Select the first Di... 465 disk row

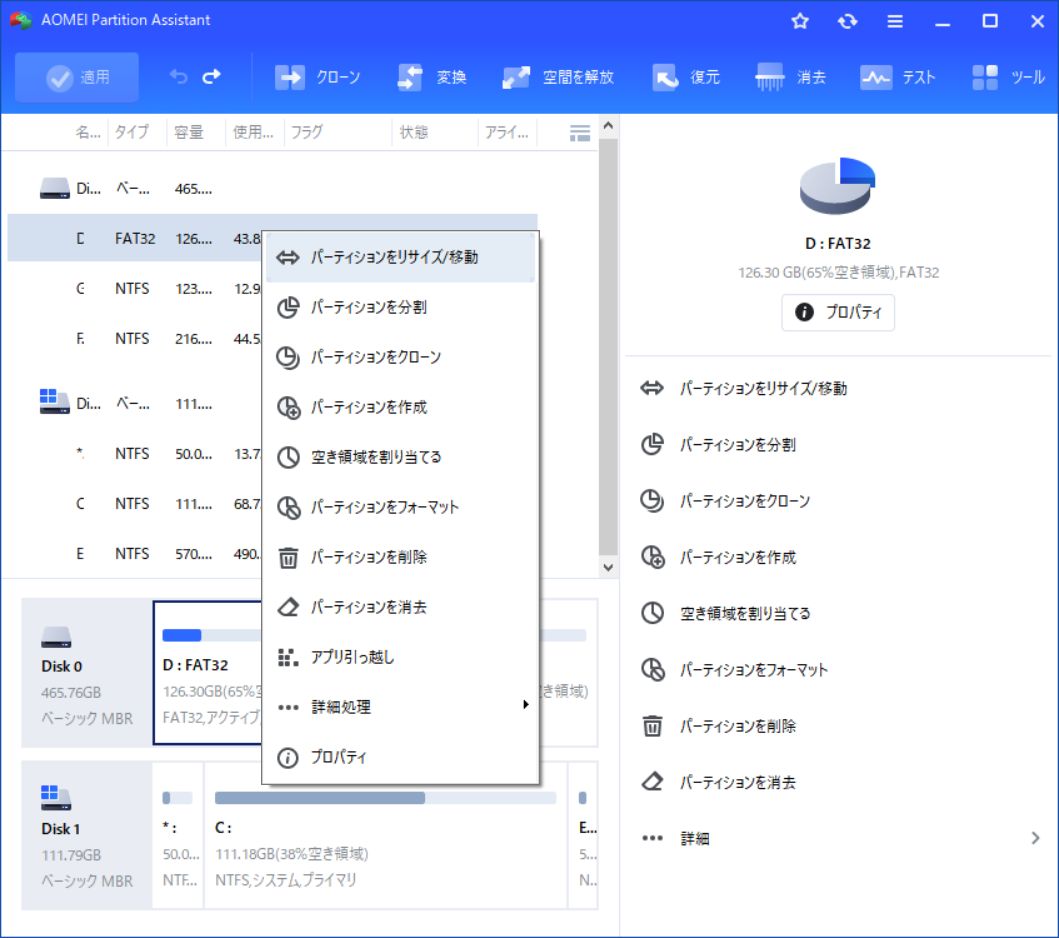tap(272, 188)
